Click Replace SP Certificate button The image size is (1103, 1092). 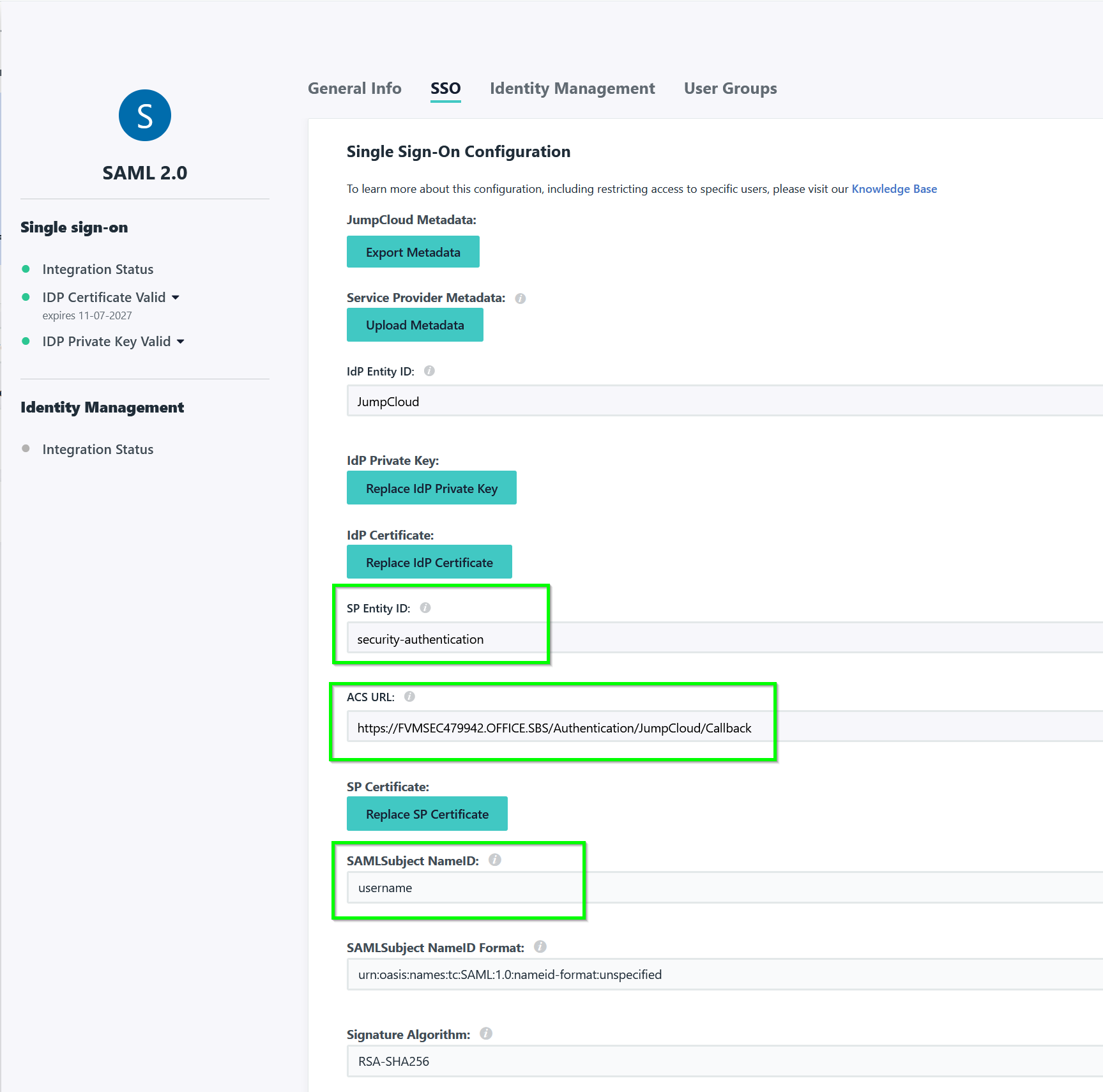(x=427, y=814)
